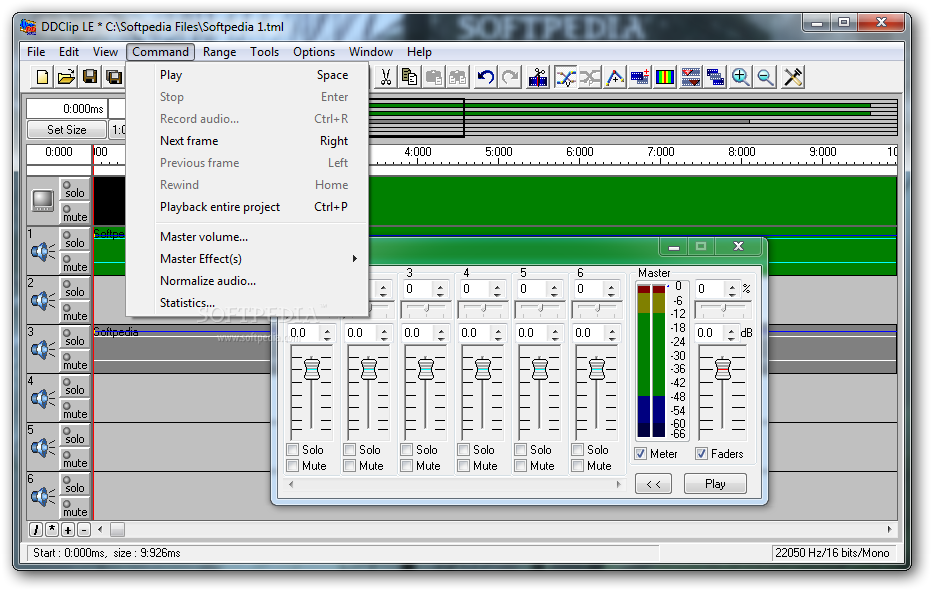
Task: Open the Range menu
Action: pyautogui.click(x=219, y=52)
